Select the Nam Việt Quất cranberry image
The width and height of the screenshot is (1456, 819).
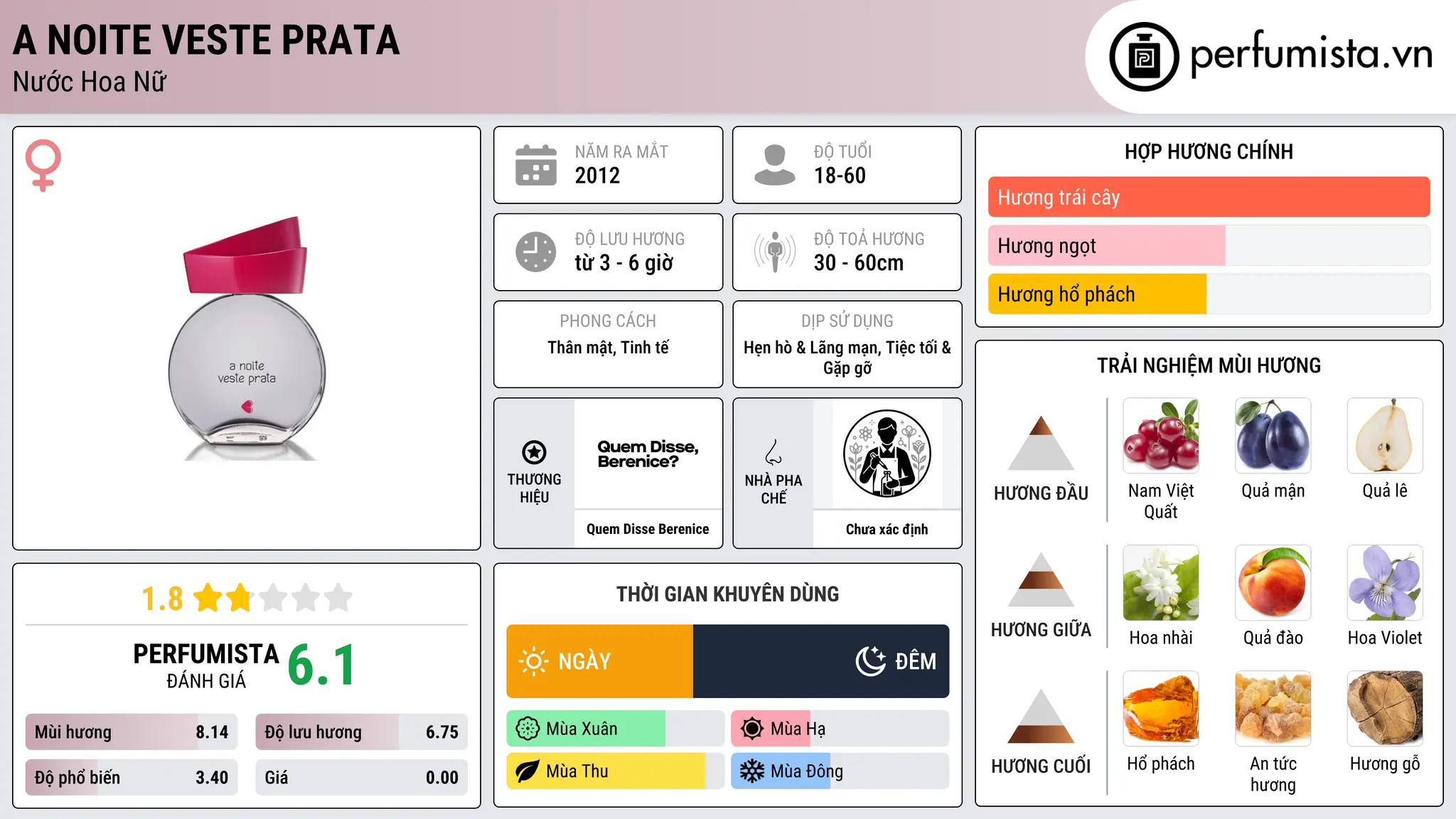[x=1161, y=436]
